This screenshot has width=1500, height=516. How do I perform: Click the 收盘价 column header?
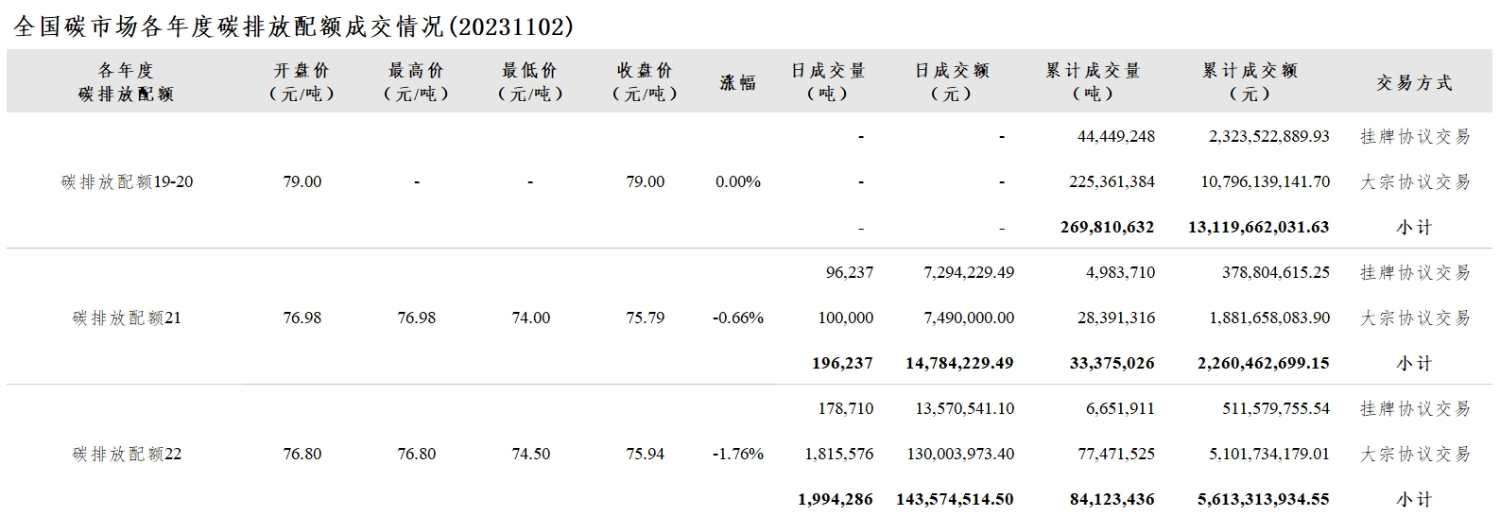click(x=644, y=83)
